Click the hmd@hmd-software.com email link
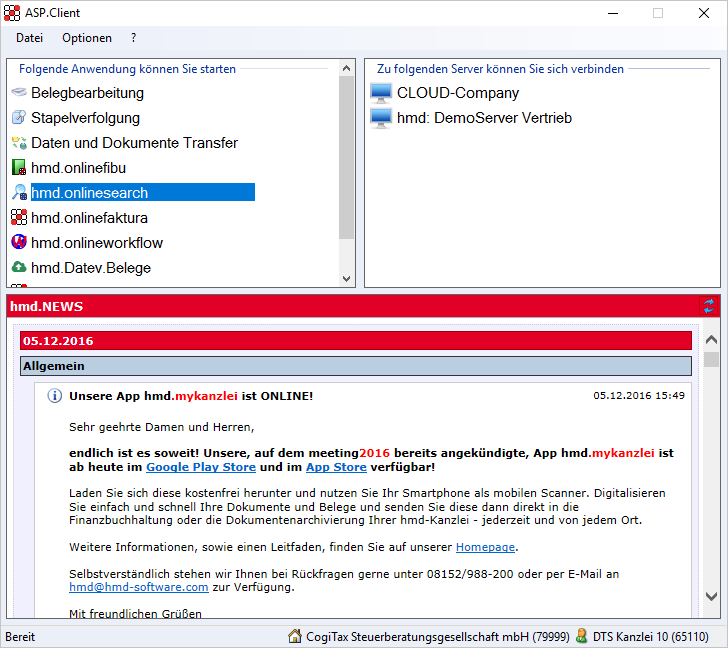 (x=139, y=587)
